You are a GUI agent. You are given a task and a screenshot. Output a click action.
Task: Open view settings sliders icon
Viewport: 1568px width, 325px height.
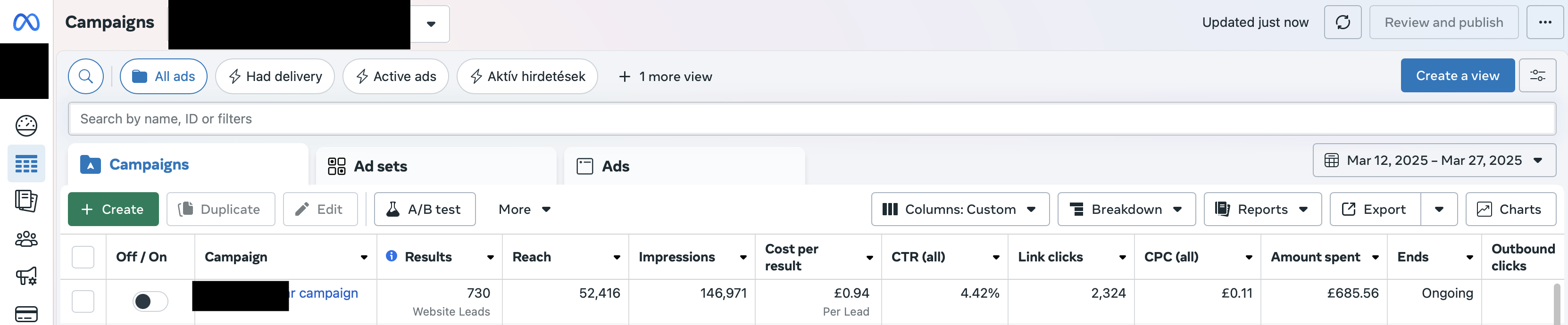coord(1537,76)
